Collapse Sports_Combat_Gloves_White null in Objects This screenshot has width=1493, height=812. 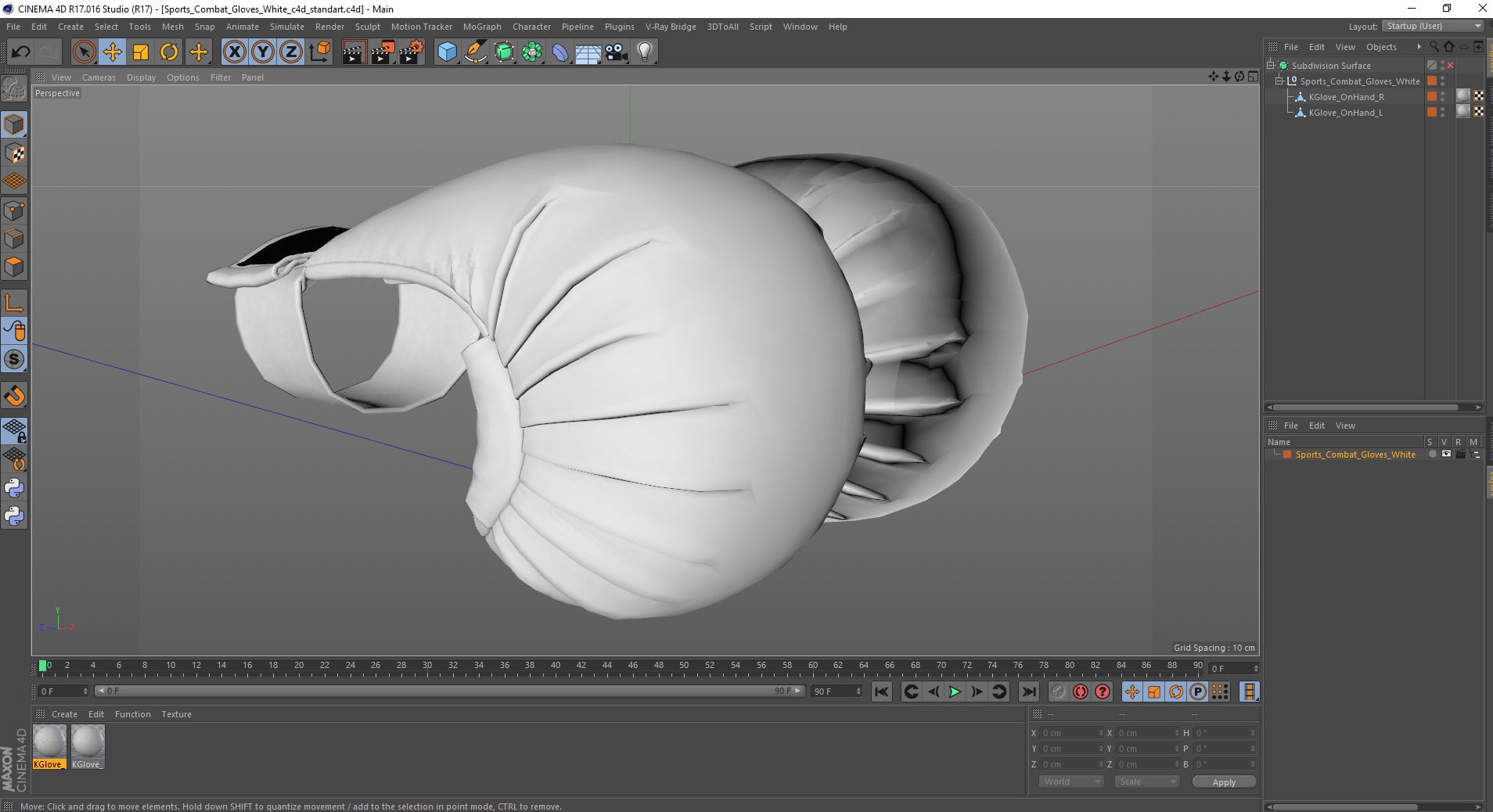coord(1280,81)
